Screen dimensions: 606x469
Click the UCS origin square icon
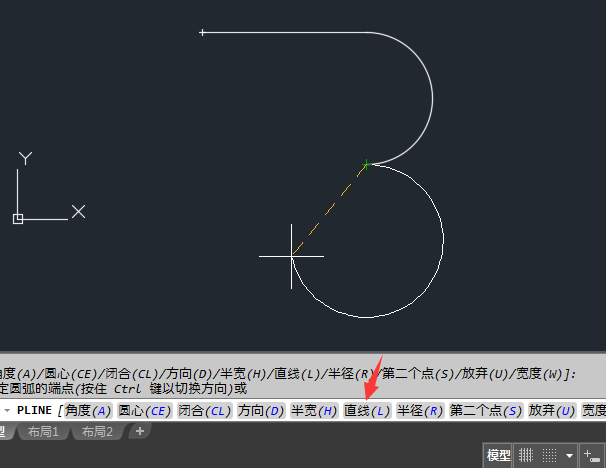coord(18,219)
